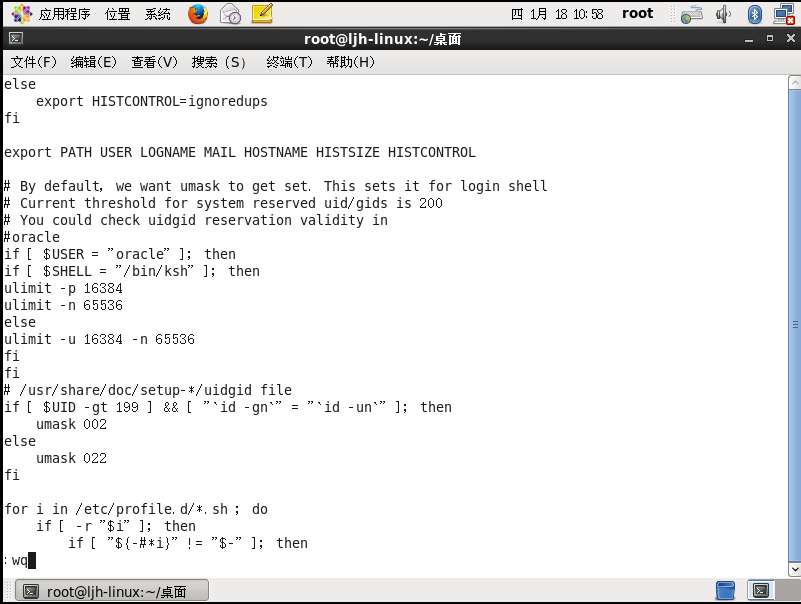Click the terminal title 'root@ljh-linux:~/桌面'
The height and width of the screenshot is (604, 801).
383,39
